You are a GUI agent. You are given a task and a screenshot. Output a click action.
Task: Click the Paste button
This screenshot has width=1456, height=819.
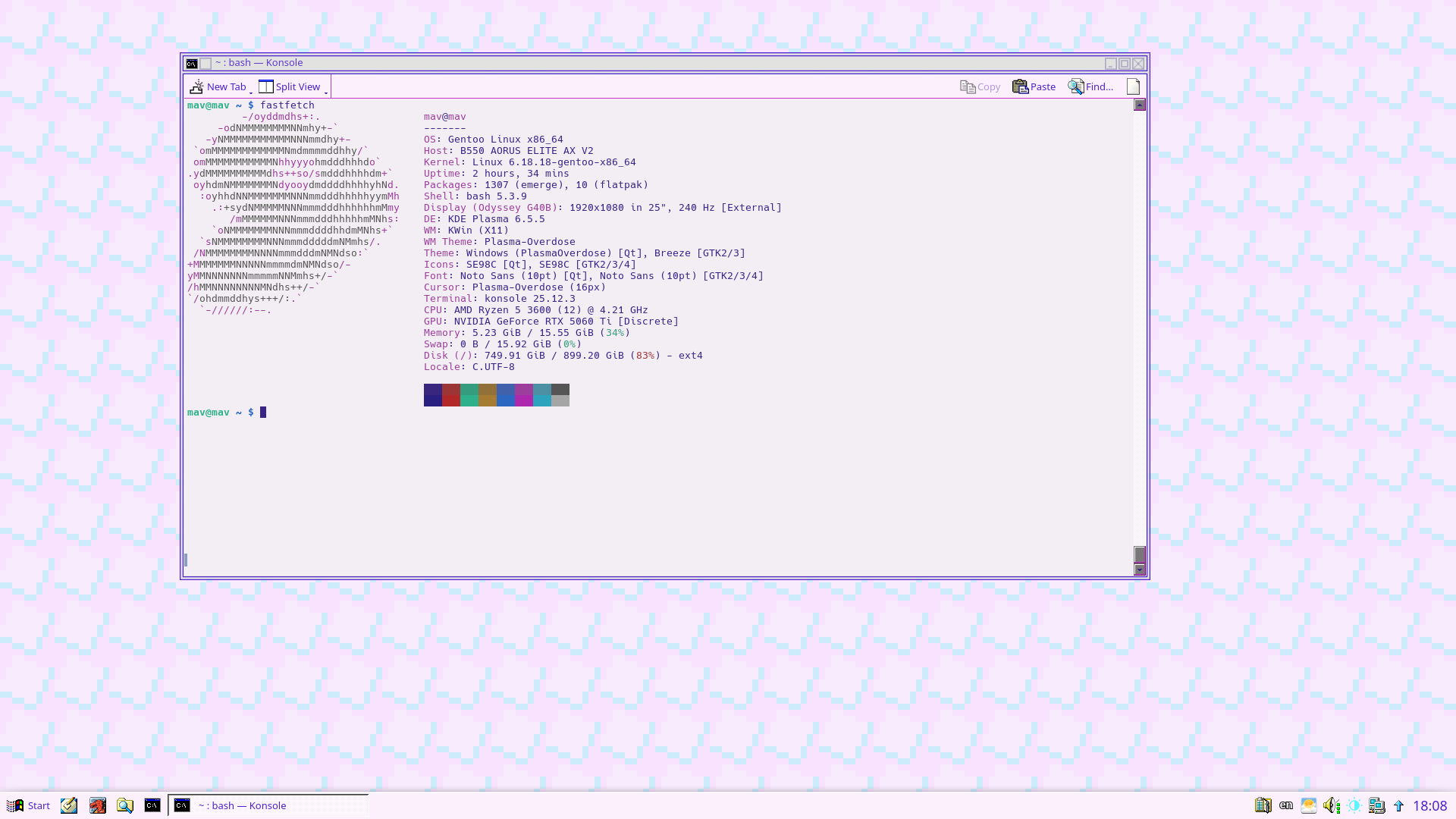(1034, 86)
